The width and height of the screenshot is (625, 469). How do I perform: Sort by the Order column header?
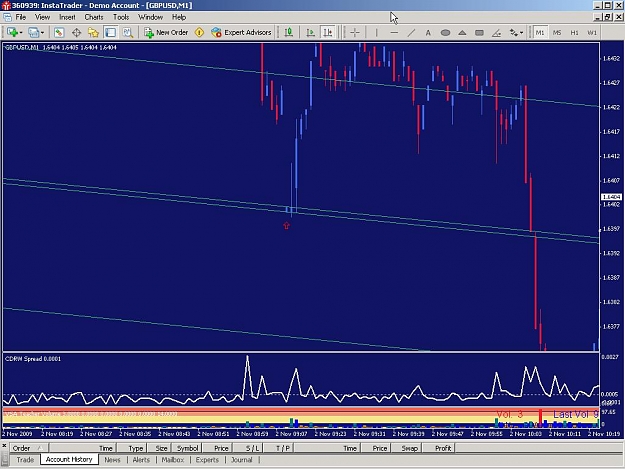point(29,448)
